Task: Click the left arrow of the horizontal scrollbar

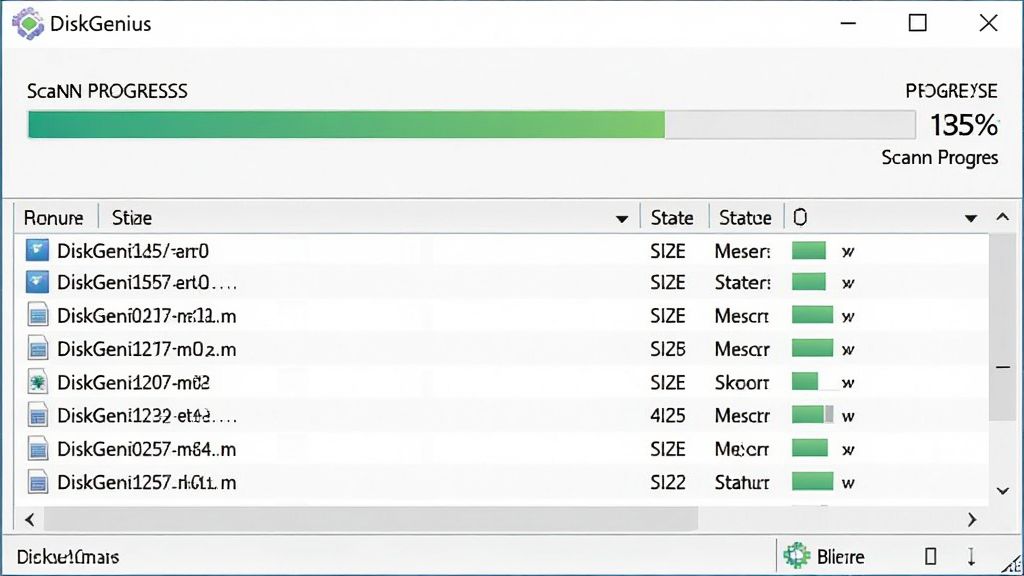Action: pos(29,520)
